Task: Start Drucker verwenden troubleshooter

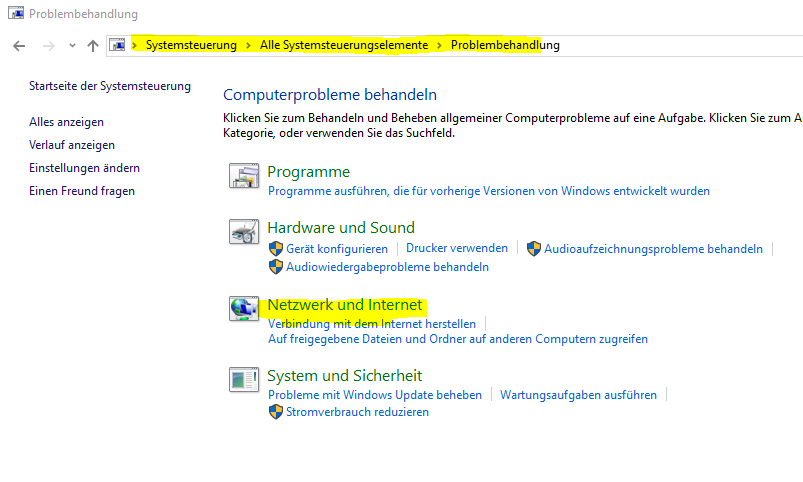Action: click(x=457, y=248)
